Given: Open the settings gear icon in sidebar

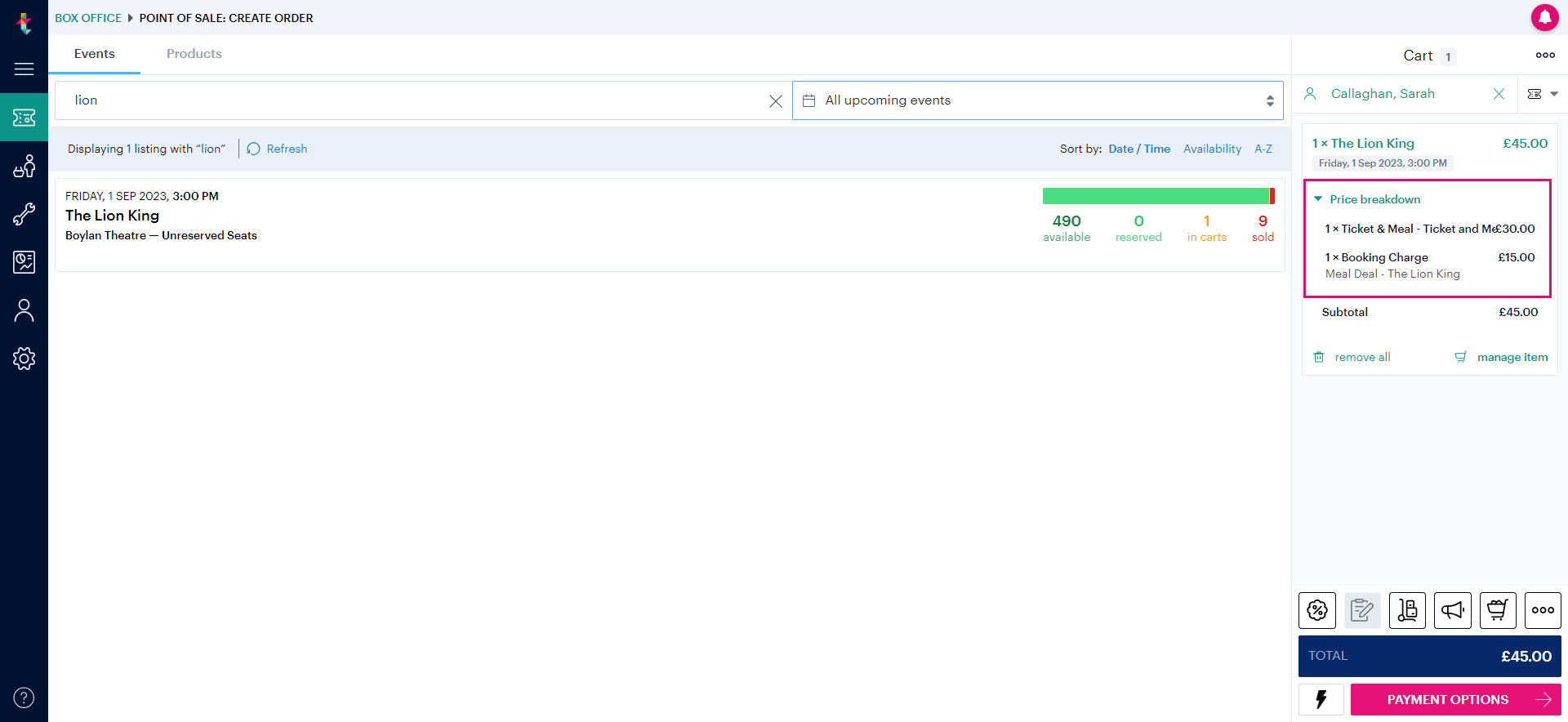Looking at the screenshot, I should point(24,359).
